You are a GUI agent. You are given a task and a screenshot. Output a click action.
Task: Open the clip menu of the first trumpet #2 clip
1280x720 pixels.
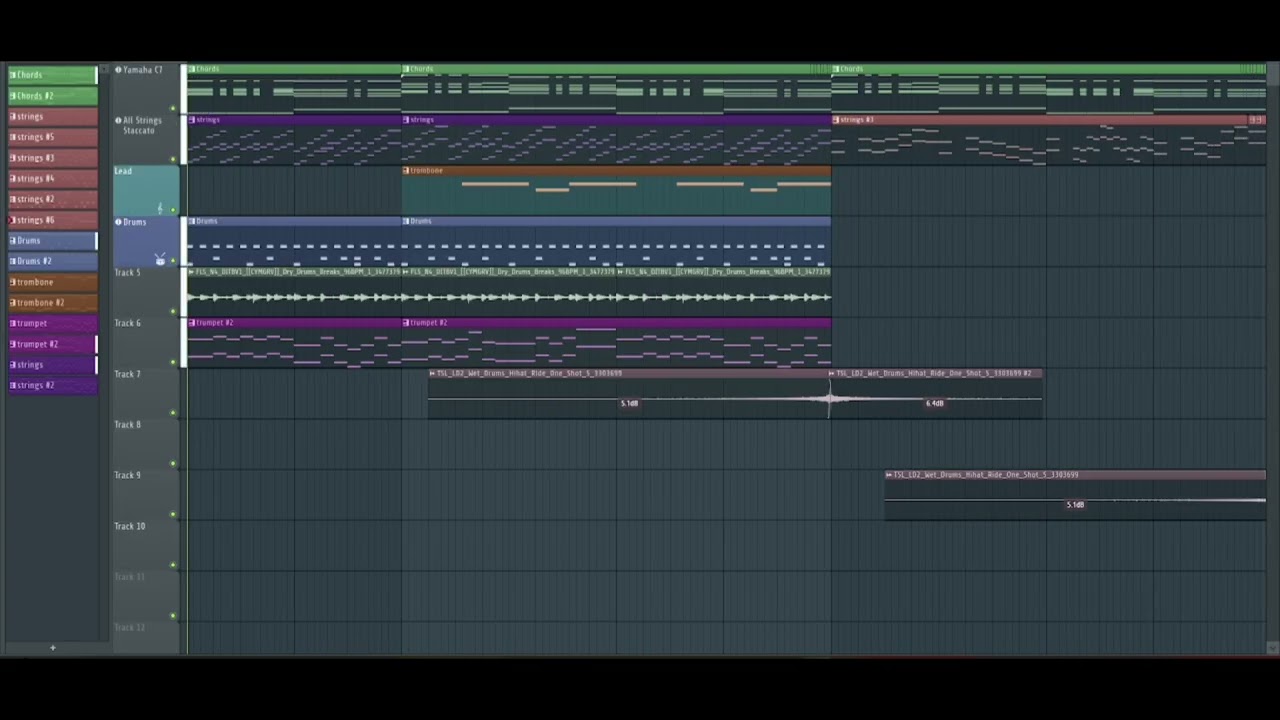192,323
